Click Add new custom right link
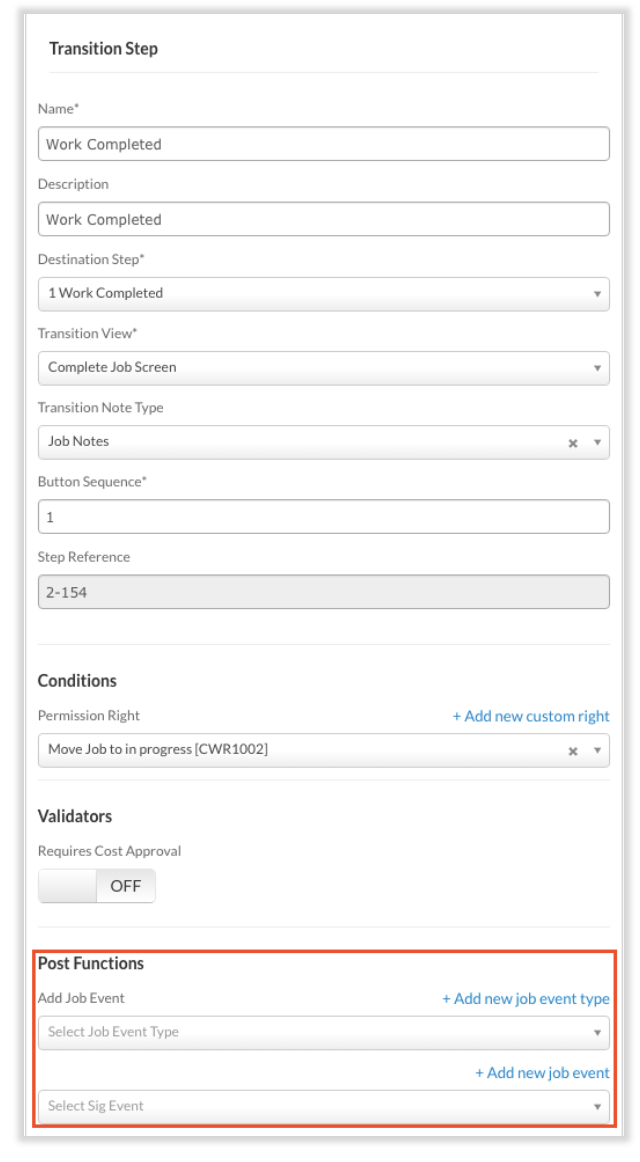This screenshot has height=1162, width=640. pos(531,716)
